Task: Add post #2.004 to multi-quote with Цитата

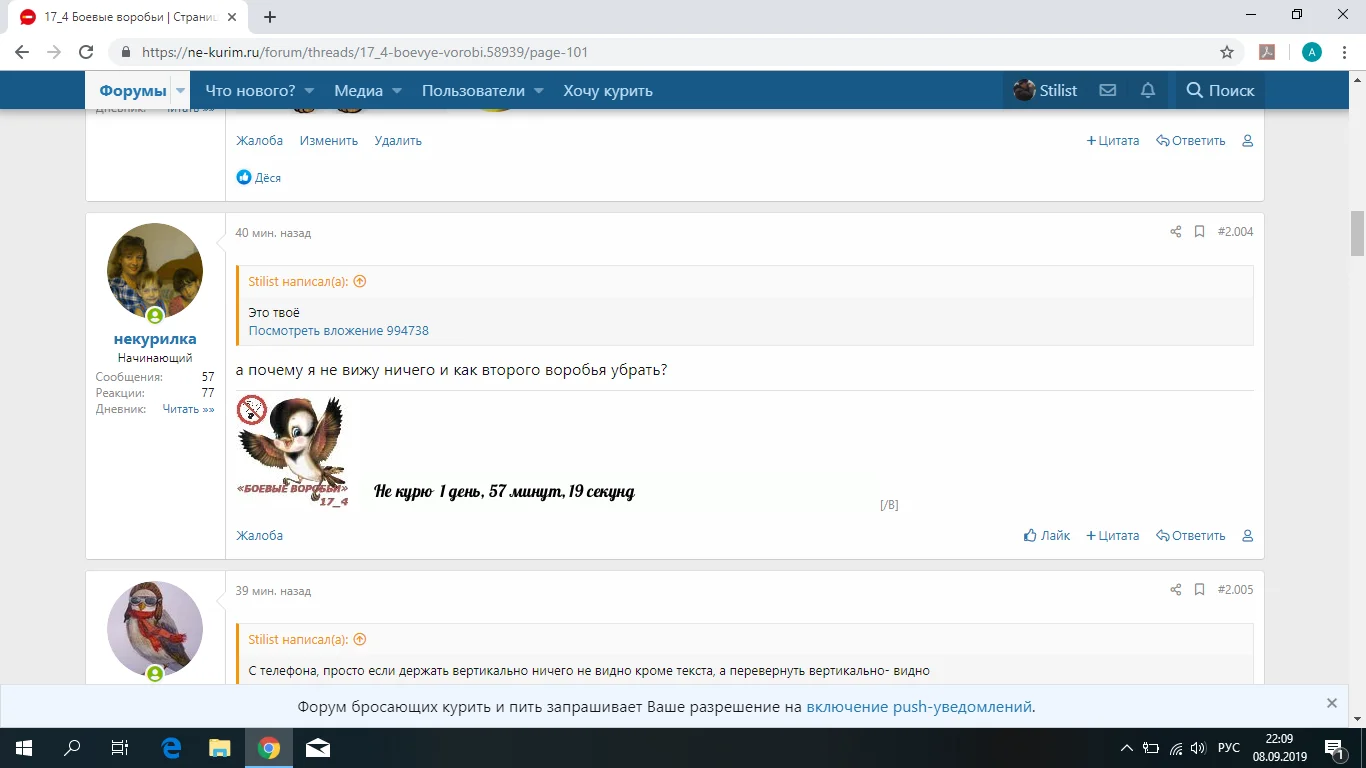Action: pyautogui.click(x=1113, y=536)
